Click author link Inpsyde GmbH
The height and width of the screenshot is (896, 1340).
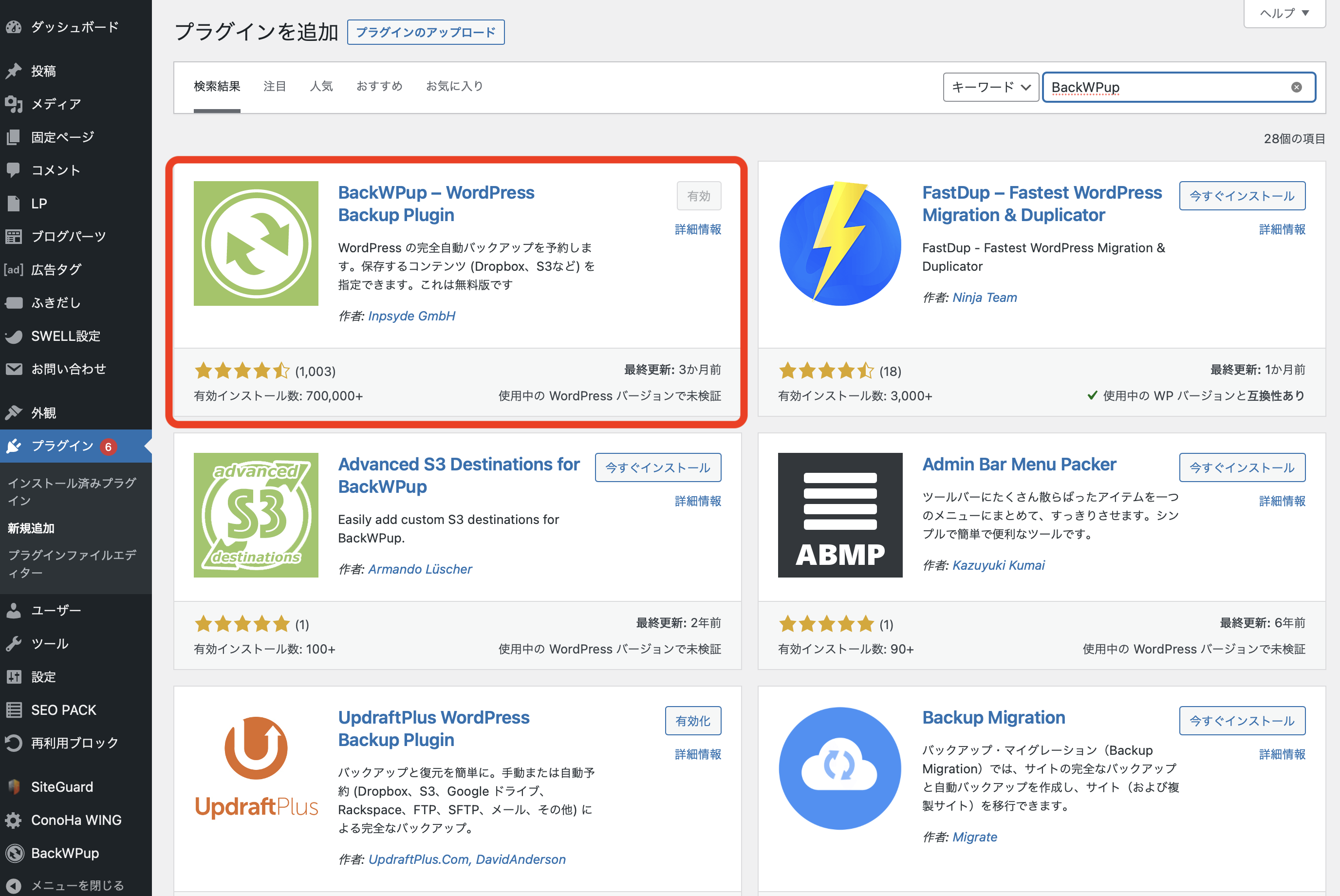tap(411, 316)
